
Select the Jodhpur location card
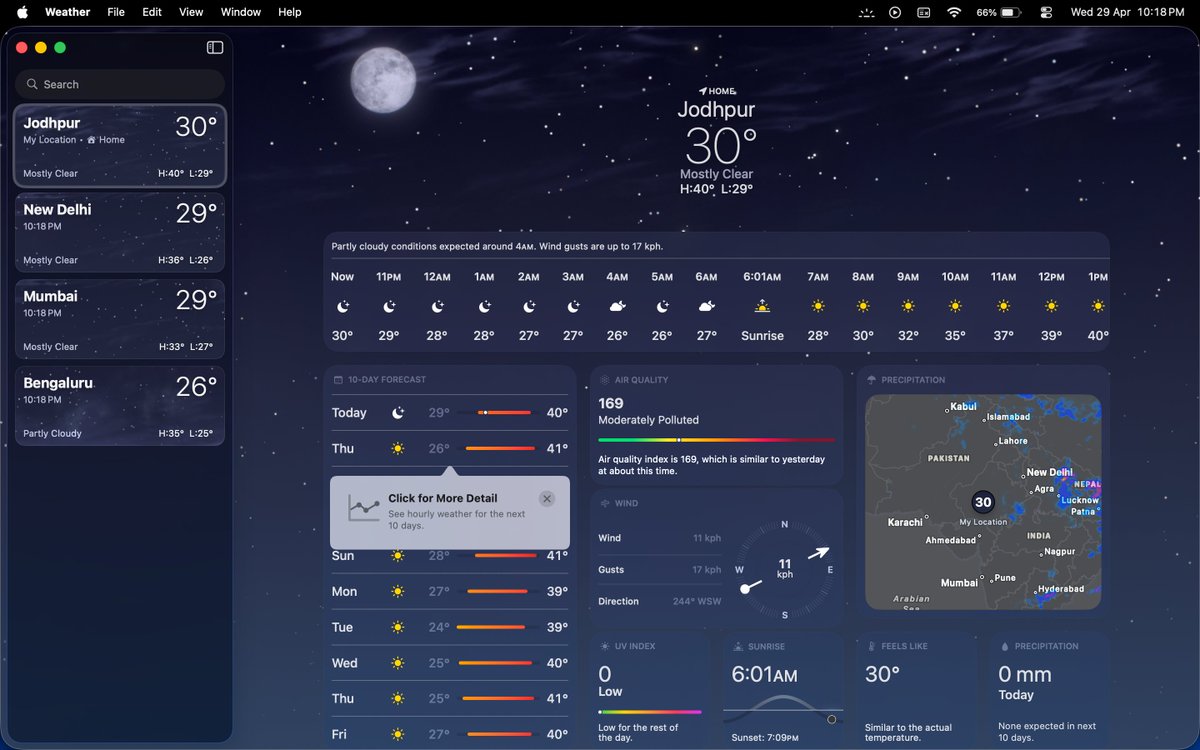click(x=120, y=146)
